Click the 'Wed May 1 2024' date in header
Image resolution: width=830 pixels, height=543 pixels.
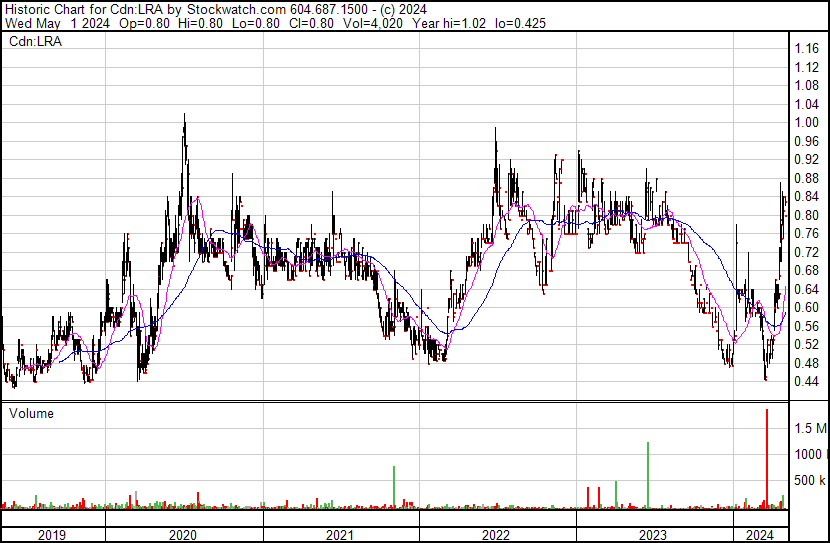coord(57,23)
